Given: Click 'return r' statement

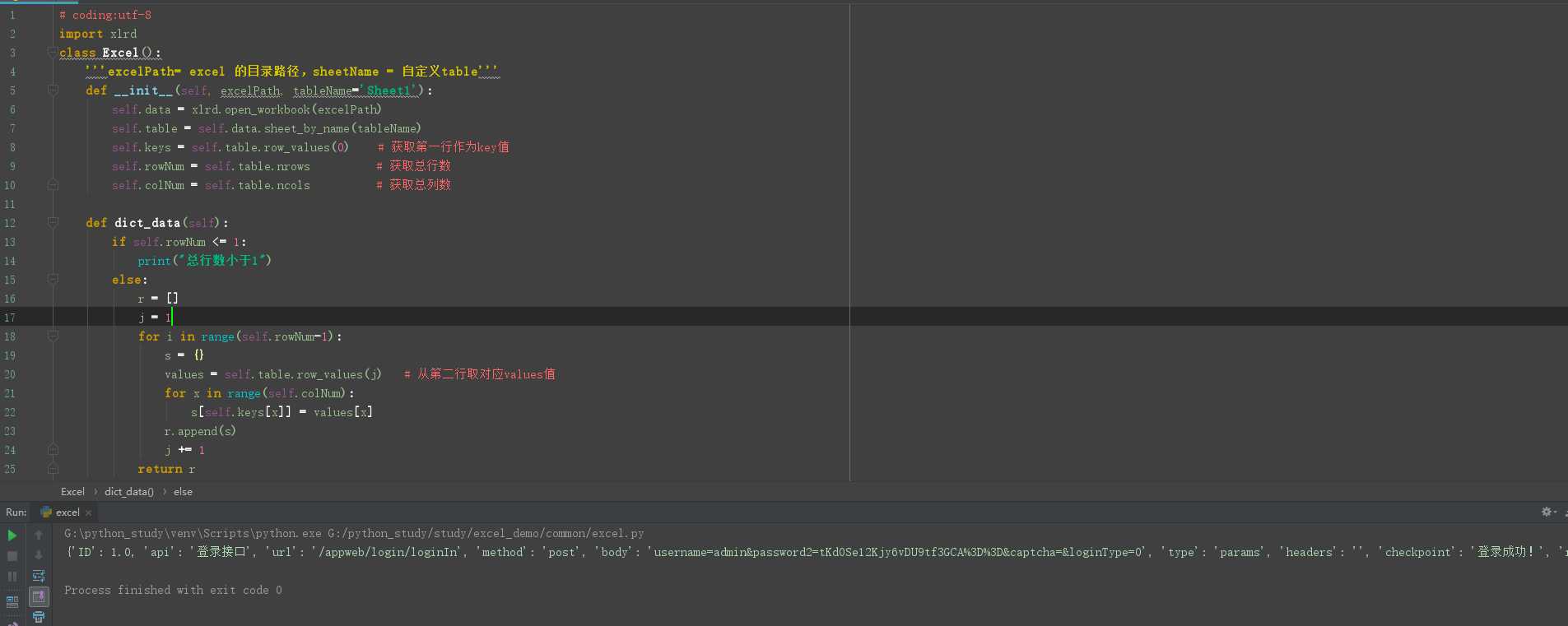Looking at the screenshot, I should (166, 469).
